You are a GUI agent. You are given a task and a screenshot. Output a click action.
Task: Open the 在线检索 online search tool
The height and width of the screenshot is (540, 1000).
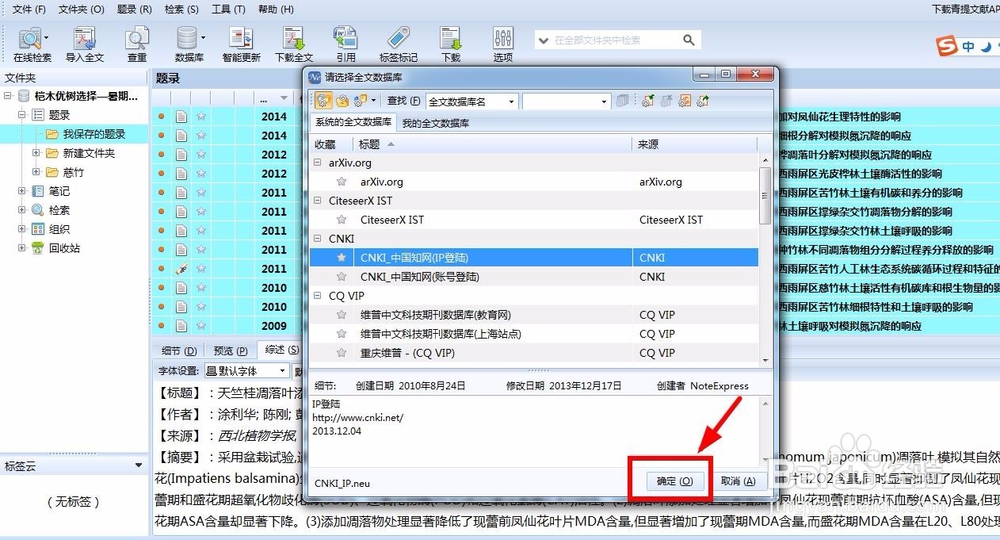(32, 44)
